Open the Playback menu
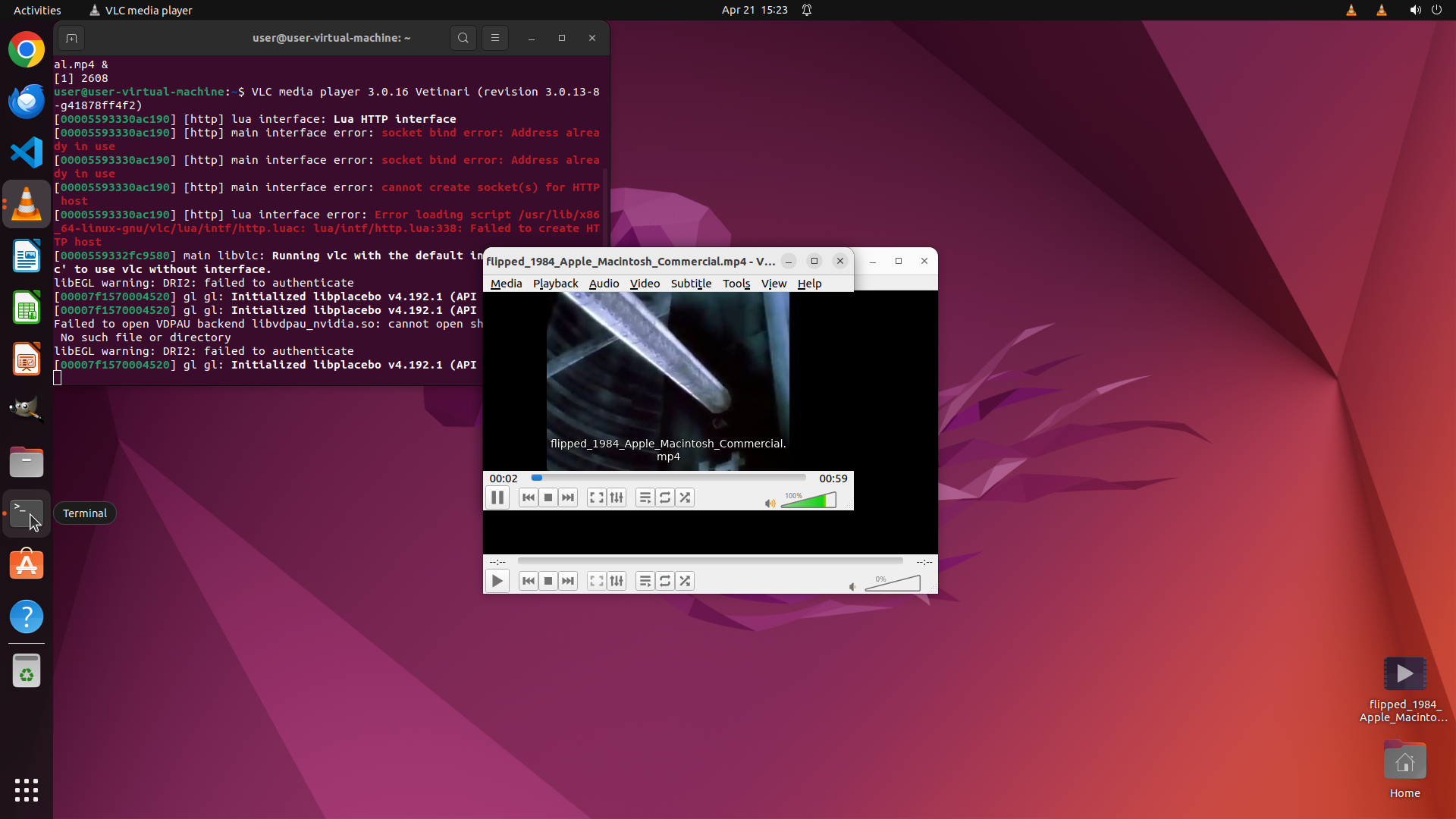Image resolution: width=1456 pixels, height=819 pixels. [555, 284]
